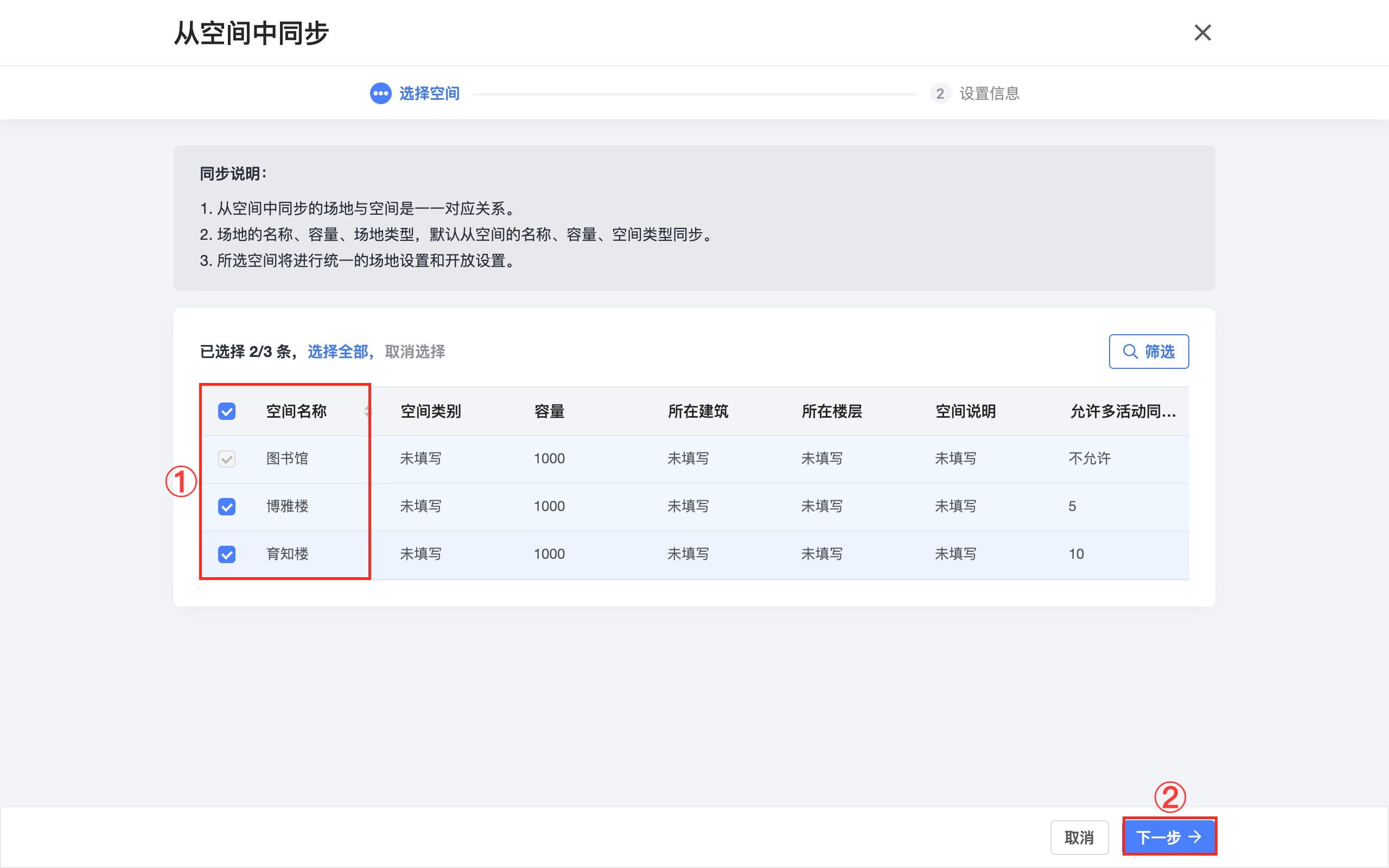Click the 下一步 button

[x=1169, y=837]
